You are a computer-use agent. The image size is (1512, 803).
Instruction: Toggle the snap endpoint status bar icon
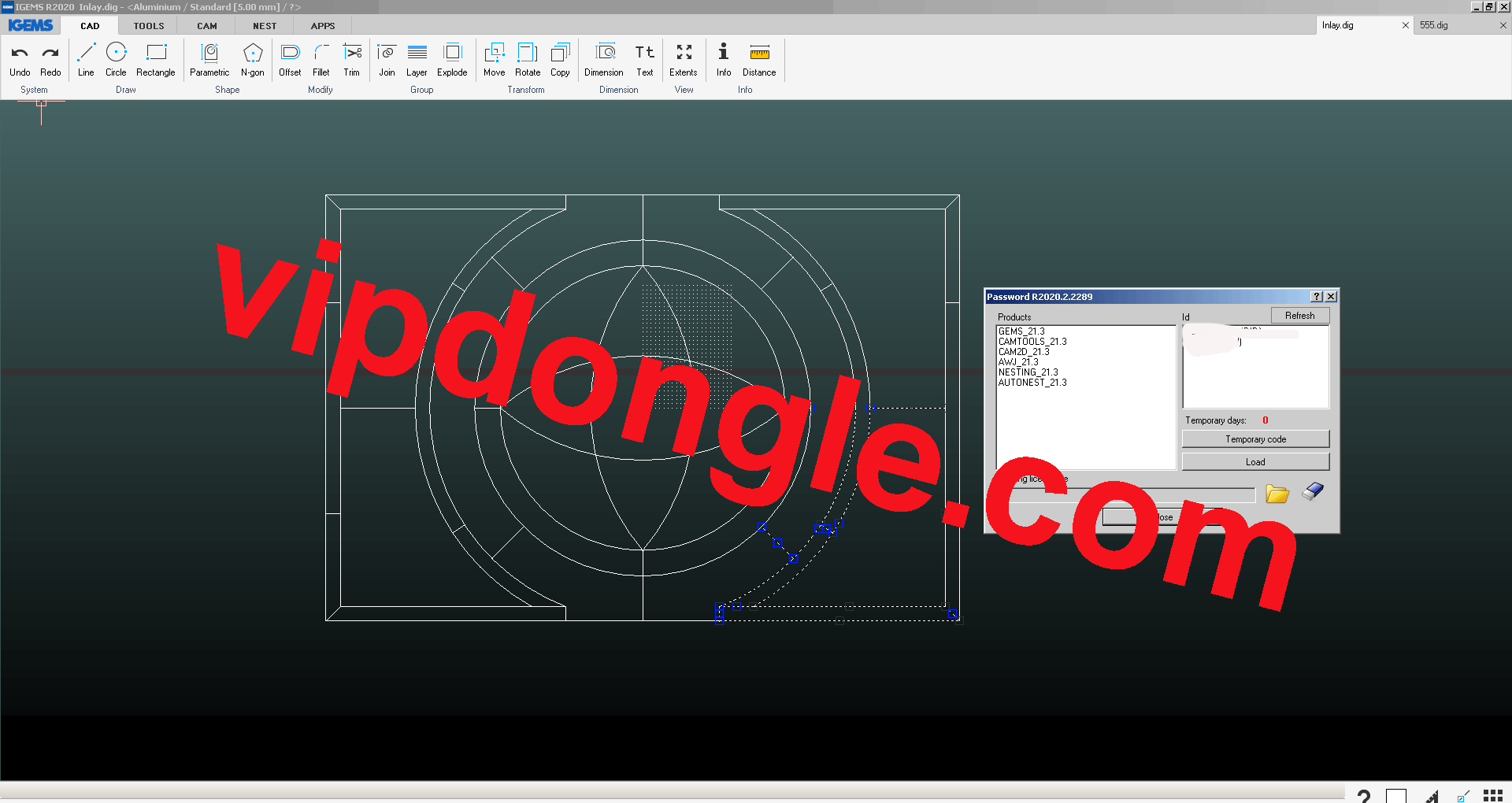pyautogui.click(x=1462, y=797)
